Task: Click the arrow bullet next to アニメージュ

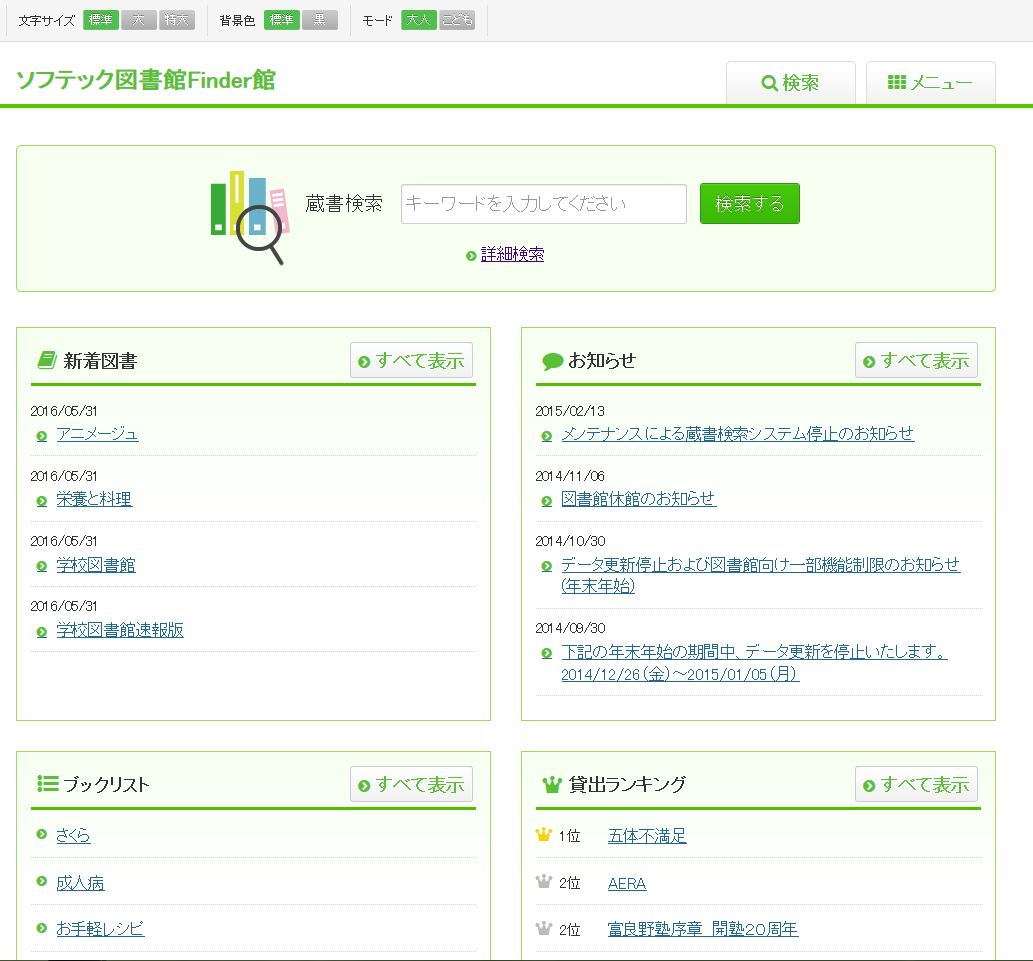Action: [x=42, y=435]
